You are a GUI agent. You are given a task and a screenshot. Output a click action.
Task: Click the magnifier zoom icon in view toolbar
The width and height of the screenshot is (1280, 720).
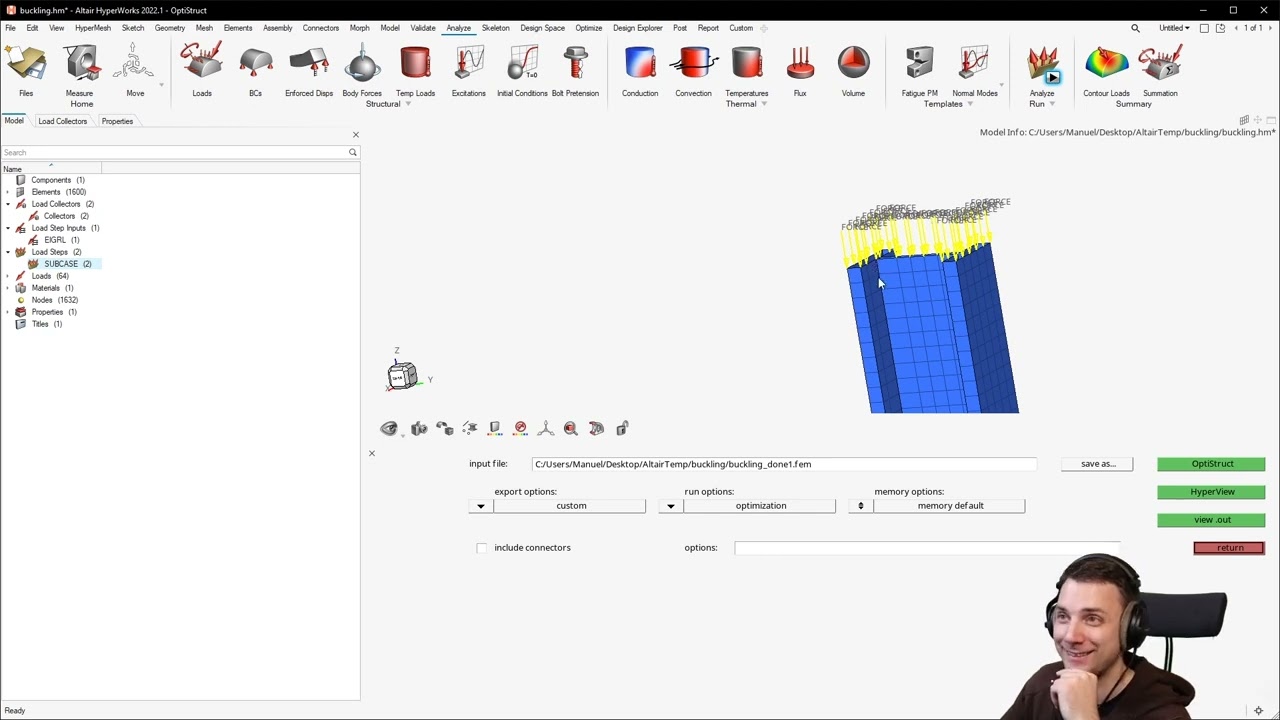571,428
